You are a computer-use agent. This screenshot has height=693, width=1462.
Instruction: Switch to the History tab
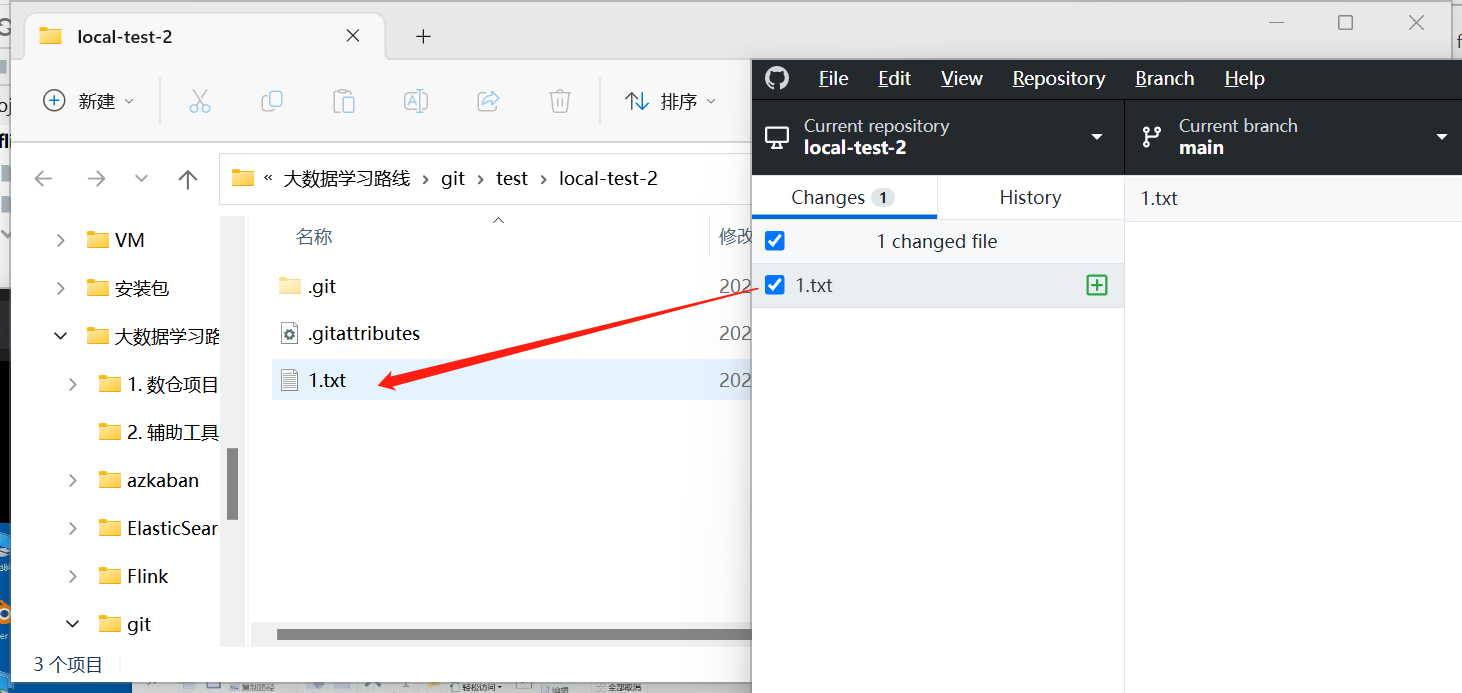pos(1030,197)
